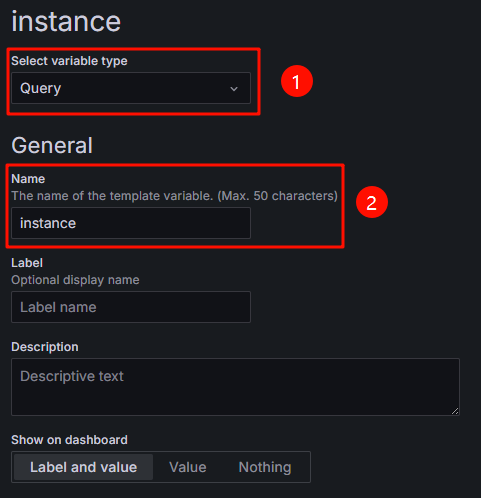This screenshot has height=498, width=481.
Task: Click the Select variable type label
Action: point(69,61)
